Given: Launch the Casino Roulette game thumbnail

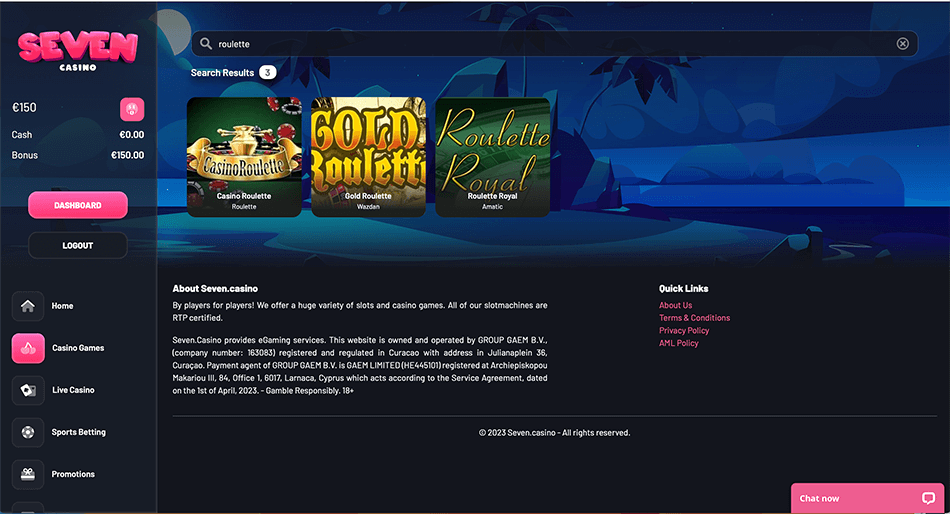Looking at the screenshot, I should pyautogui.click(x=244, y=157).
